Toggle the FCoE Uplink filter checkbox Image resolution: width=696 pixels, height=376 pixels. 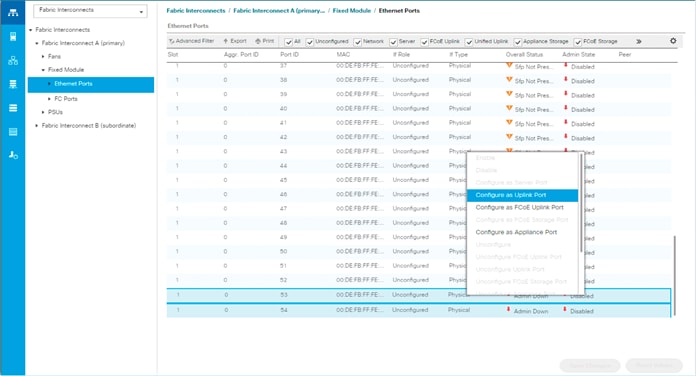click(x=424, y=42)
